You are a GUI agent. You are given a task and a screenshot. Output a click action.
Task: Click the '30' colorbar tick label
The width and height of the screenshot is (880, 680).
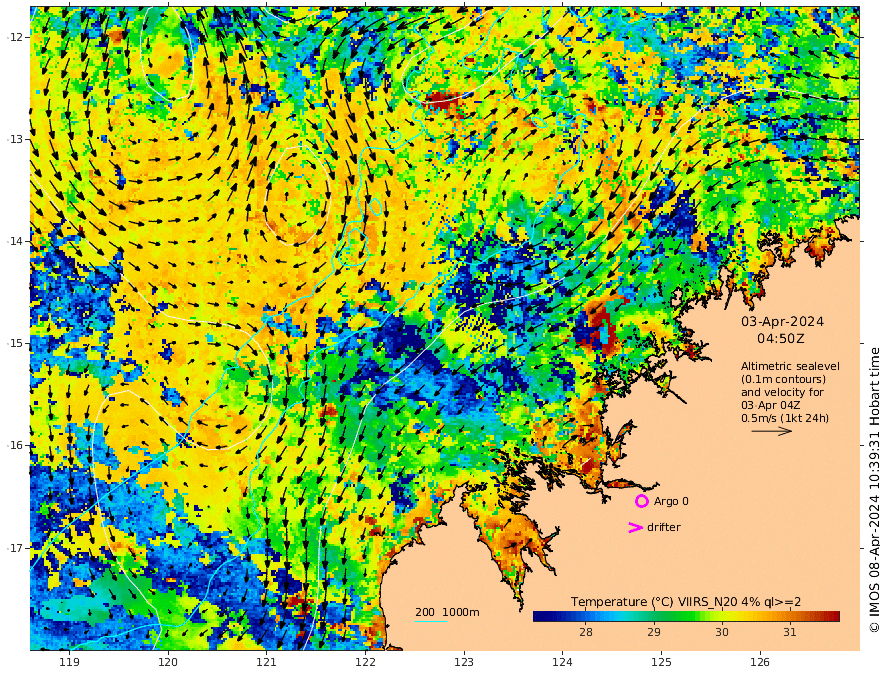point(722,632)
